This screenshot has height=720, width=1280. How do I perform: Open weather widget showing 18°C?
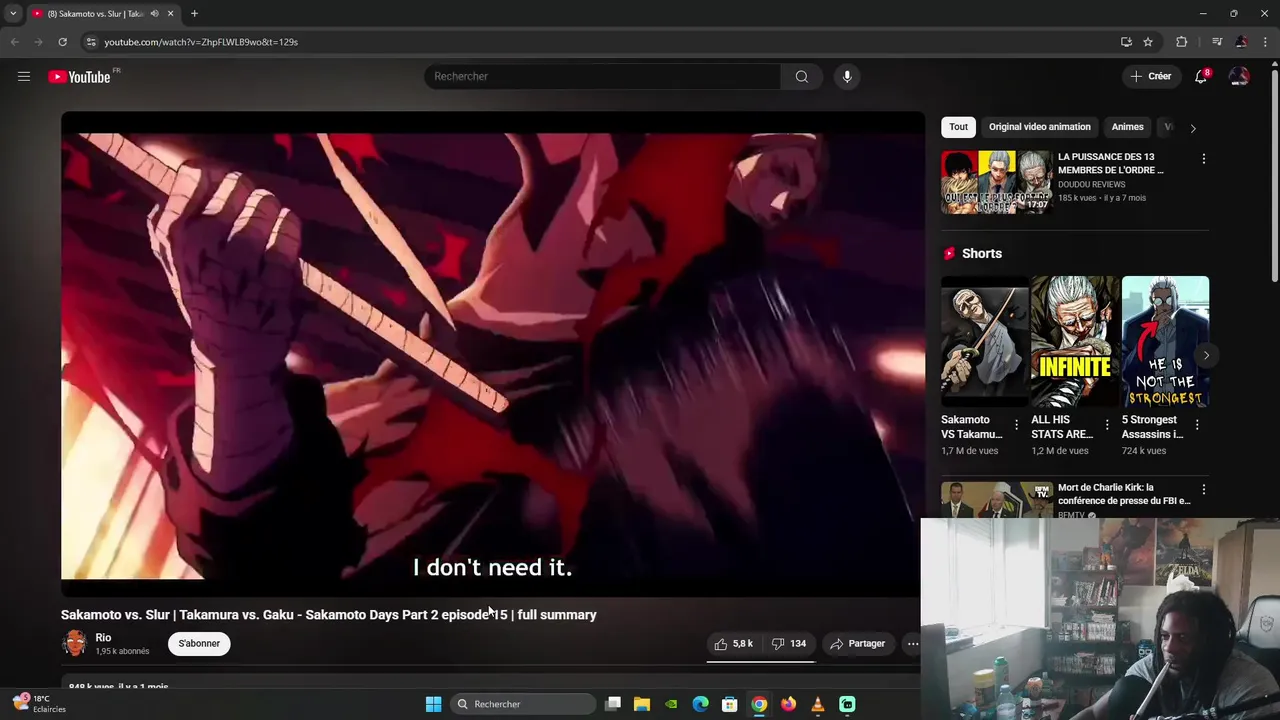coord(38,704)
